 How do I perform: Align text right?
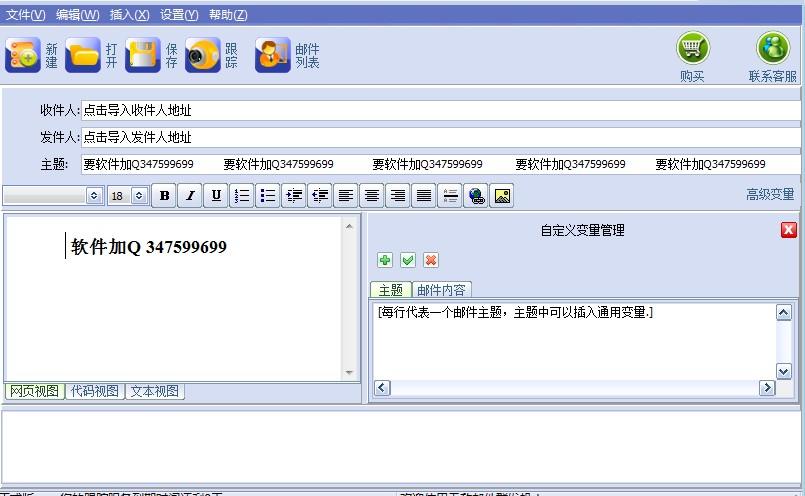pyautogui.click(x=398, y=196)
